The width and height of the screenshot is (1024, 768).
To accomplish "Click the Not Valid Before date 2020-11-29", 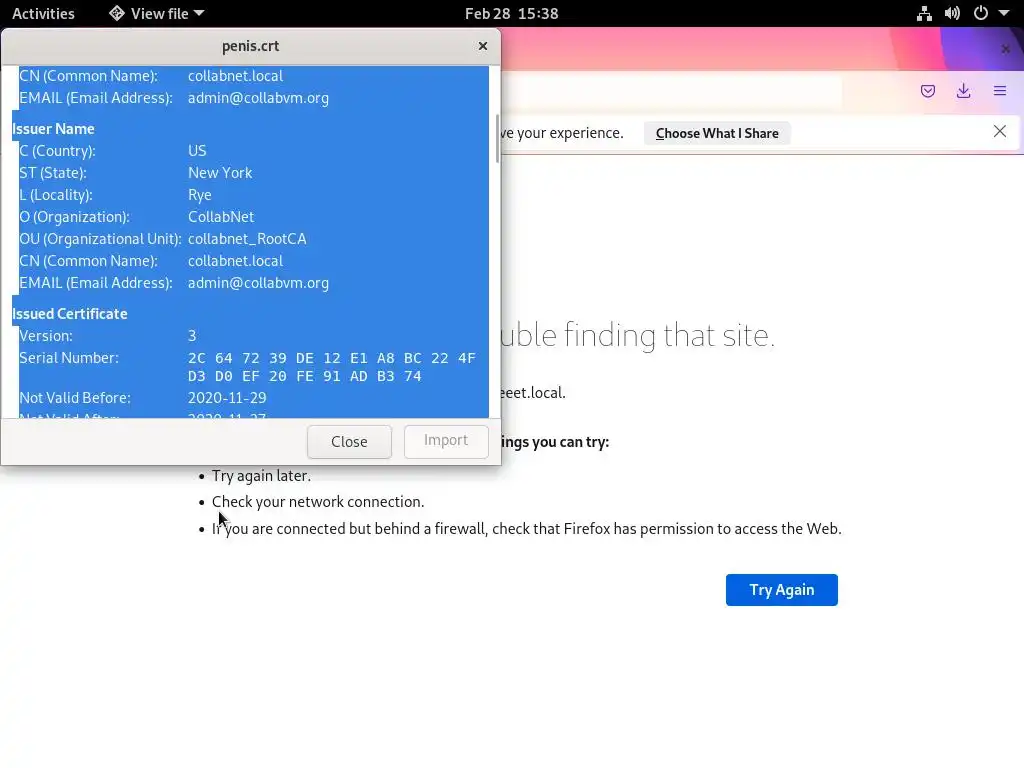I will (x=227, y=398).
